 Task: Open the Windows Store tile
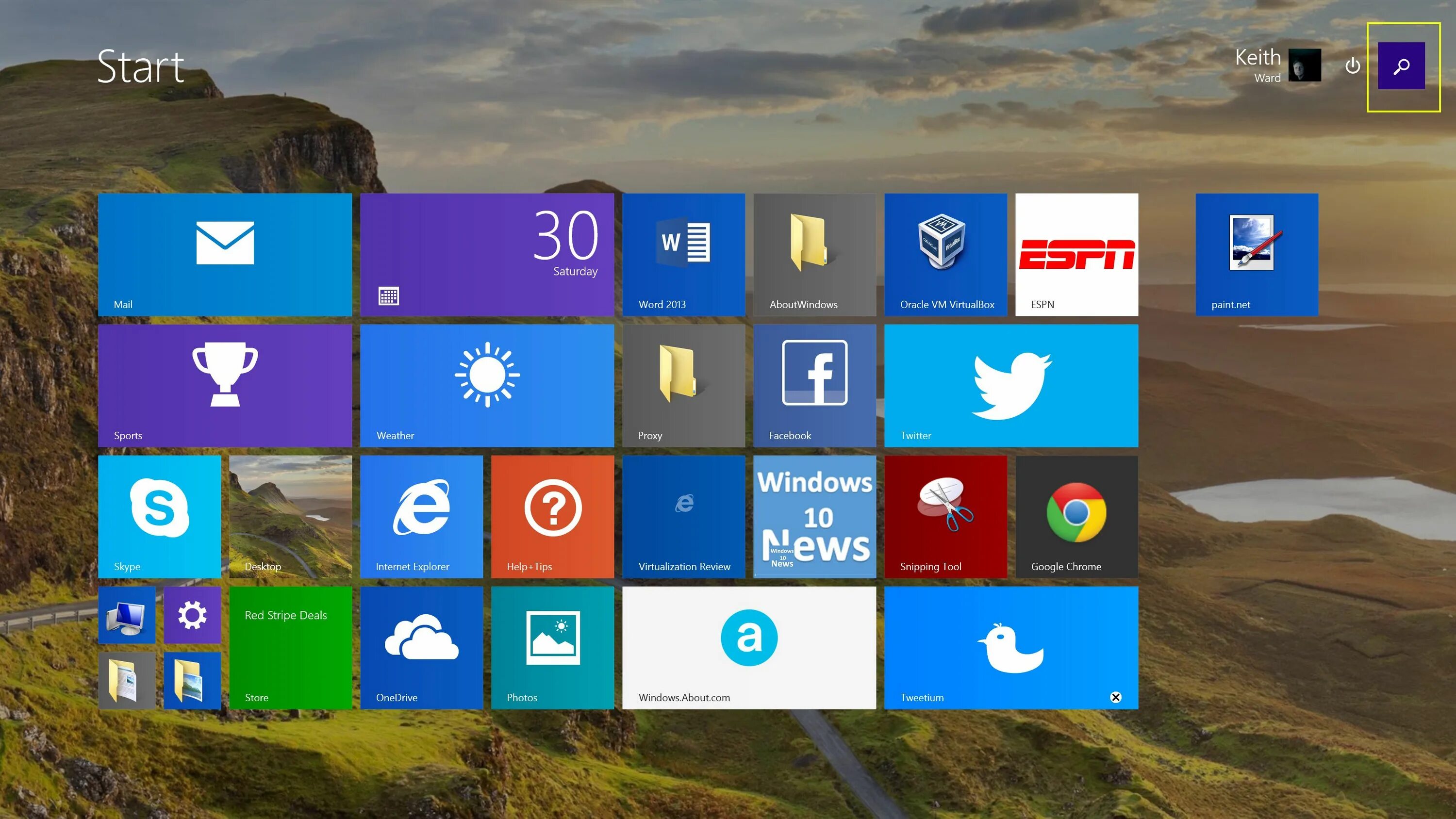(x=291, y=647)
